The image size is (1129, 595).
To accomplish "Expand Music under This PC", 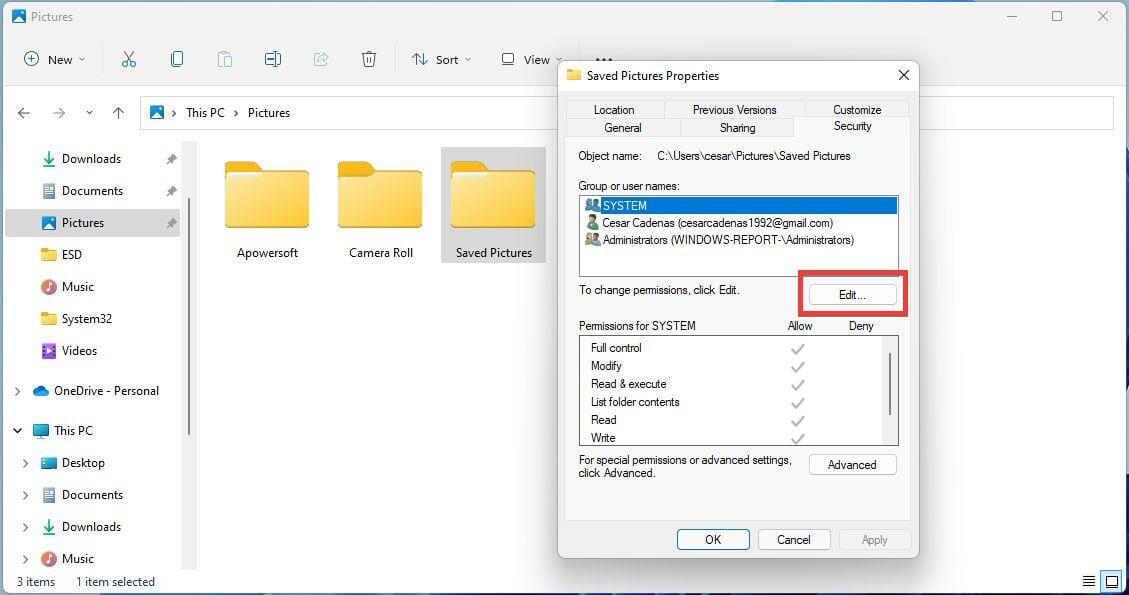I will tap(25, 559).
